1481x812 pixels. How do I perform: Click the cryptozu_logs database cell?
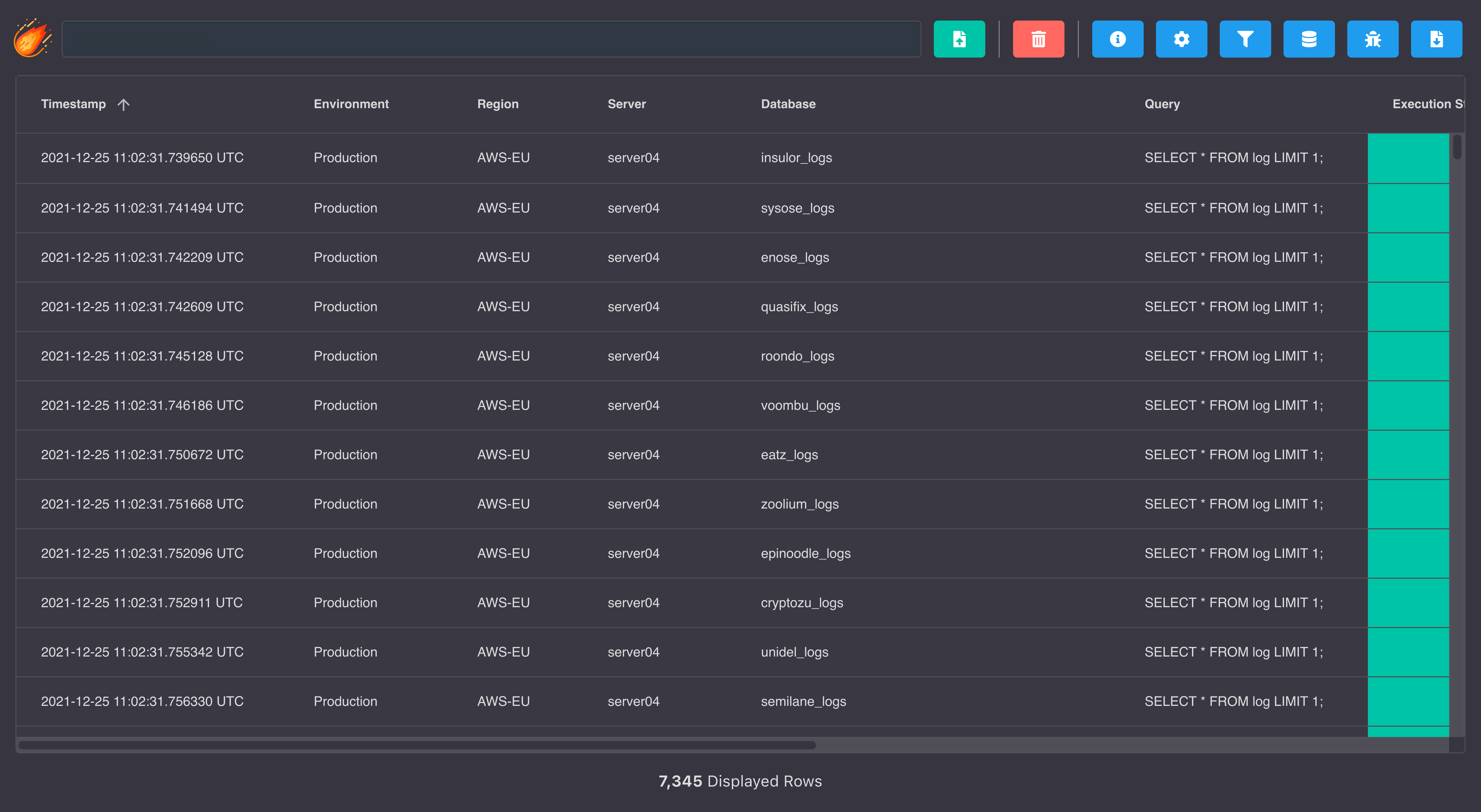click(802, 603)
